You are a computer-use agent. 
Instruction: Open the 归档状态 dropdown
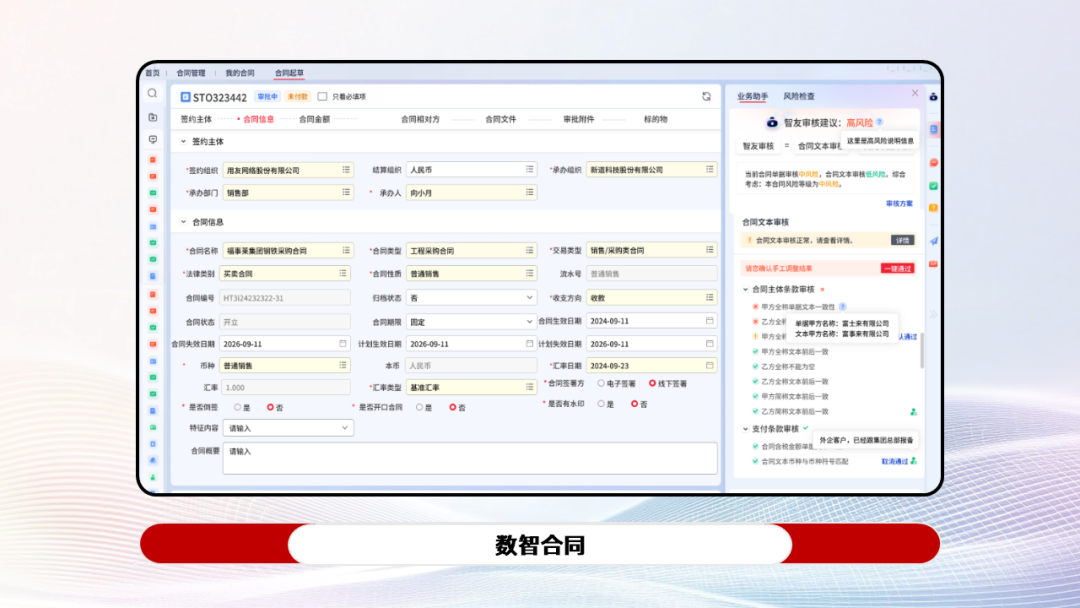pos(471,297)
